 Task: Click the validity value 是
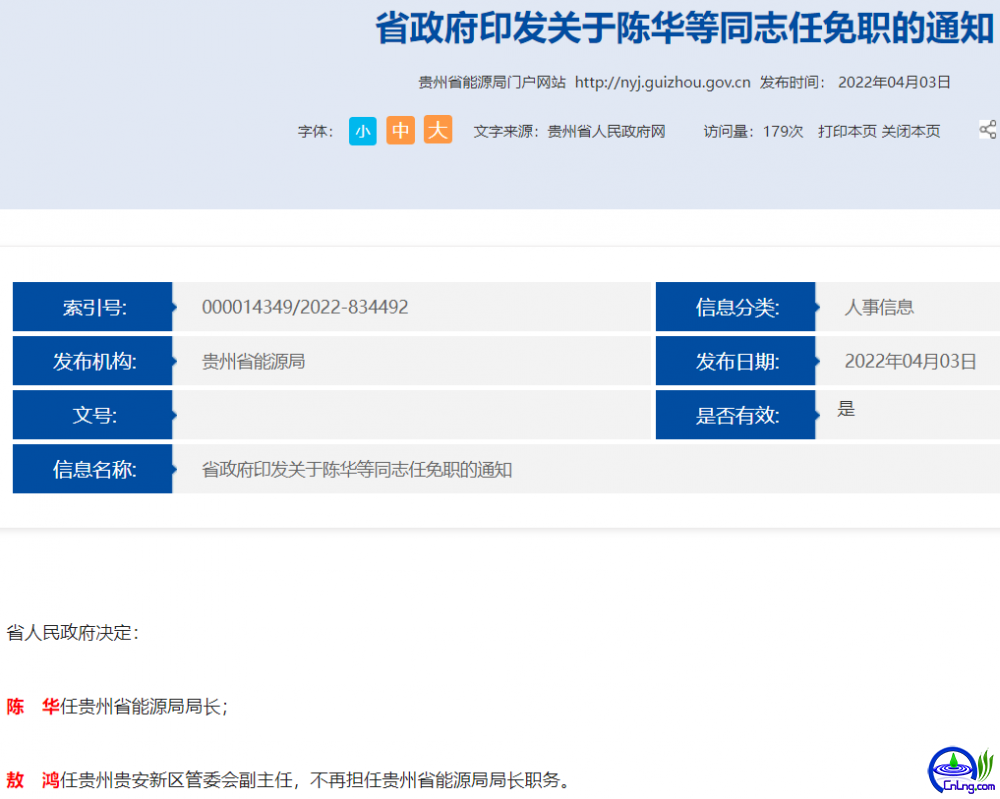pos(846,409)
